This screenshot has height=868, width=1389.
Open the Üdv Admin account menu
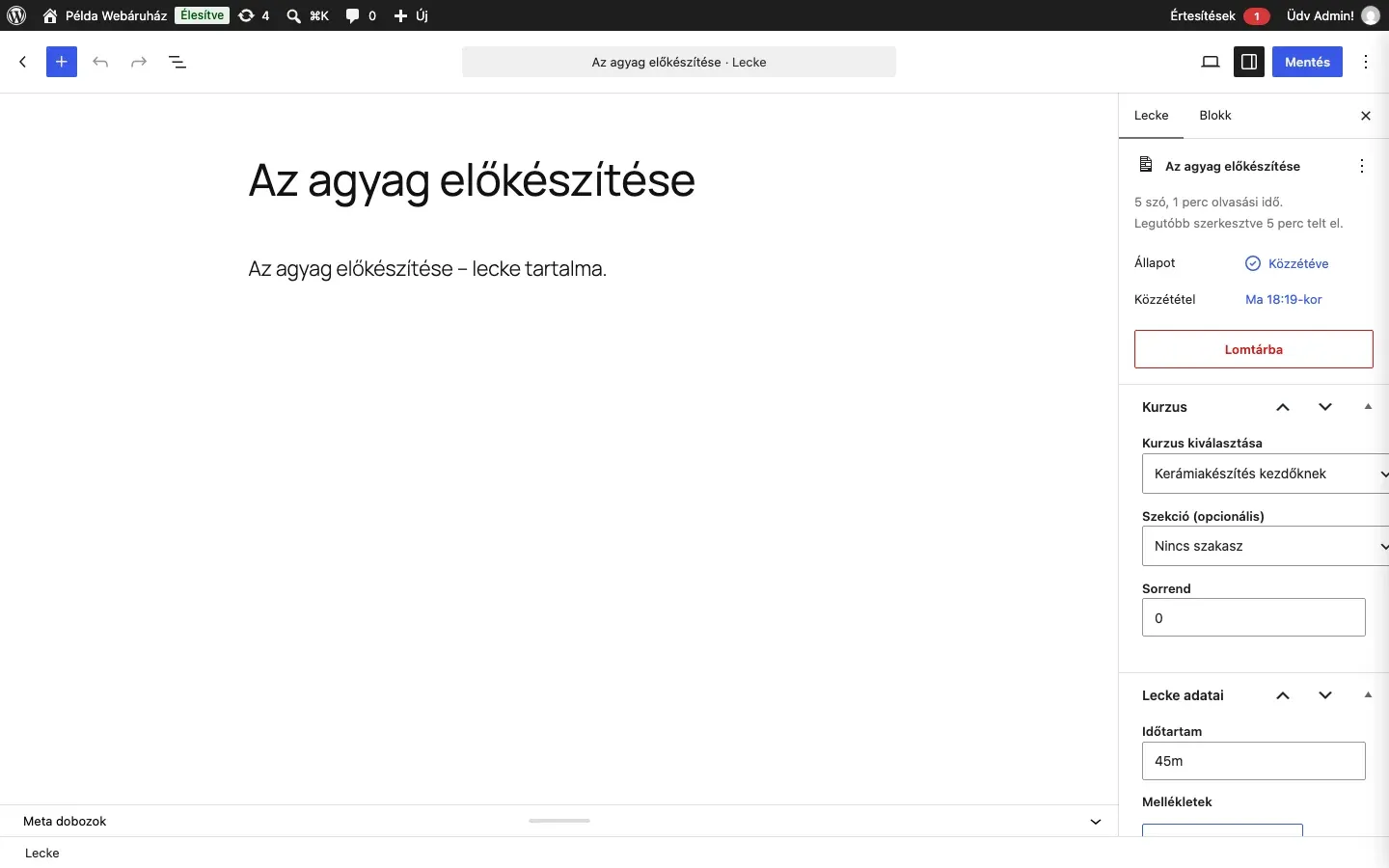tap(1334, 15)
